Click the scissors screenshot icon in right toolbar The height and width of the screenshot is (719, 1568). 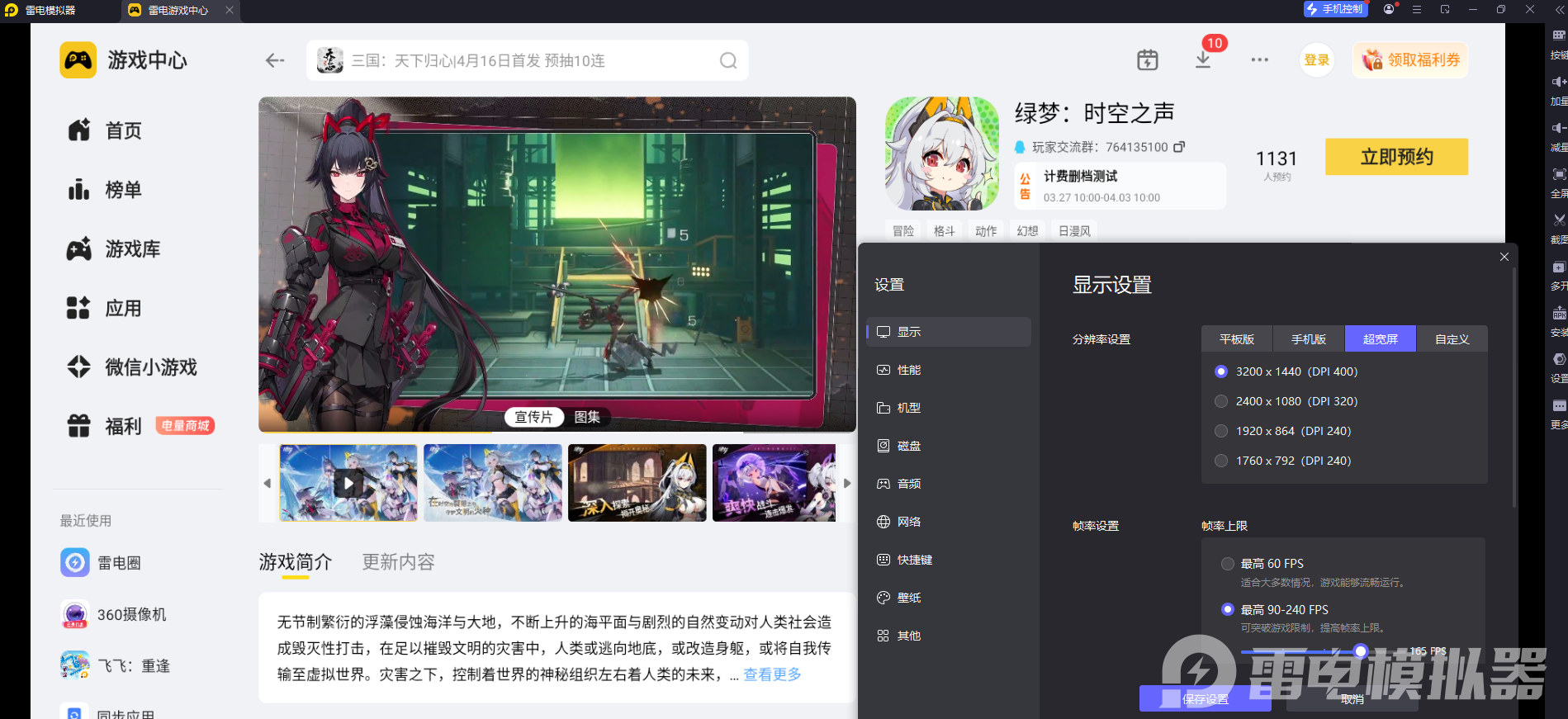(x=1558, y=220)
